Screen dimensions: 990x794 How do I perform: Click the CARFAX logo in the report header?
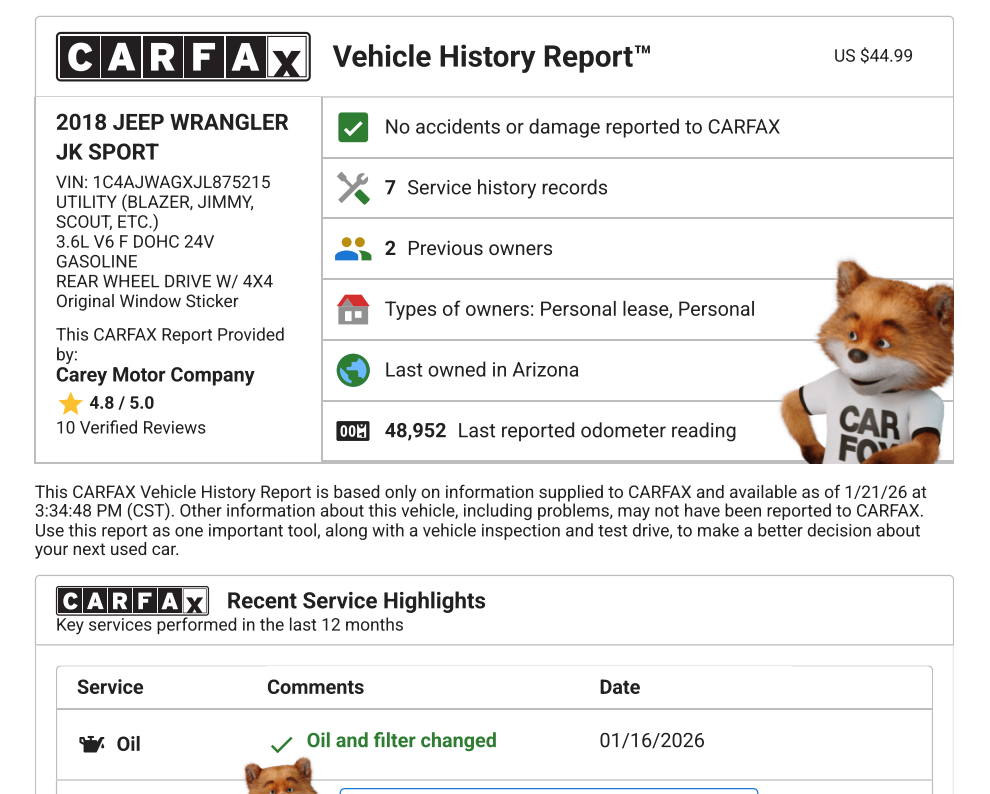(183, 57)
